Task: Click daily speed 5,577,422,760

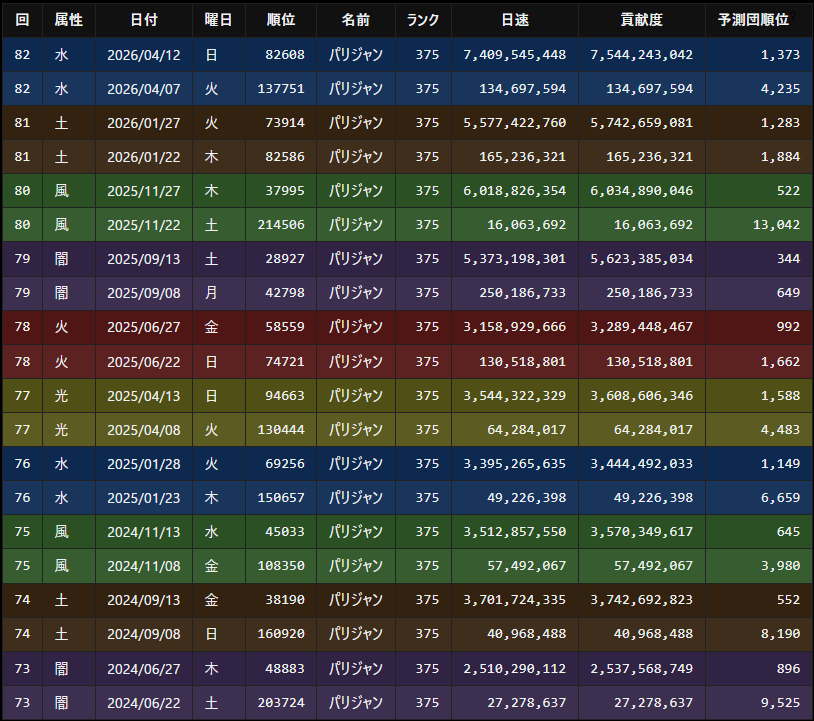Action: (514, 123)
